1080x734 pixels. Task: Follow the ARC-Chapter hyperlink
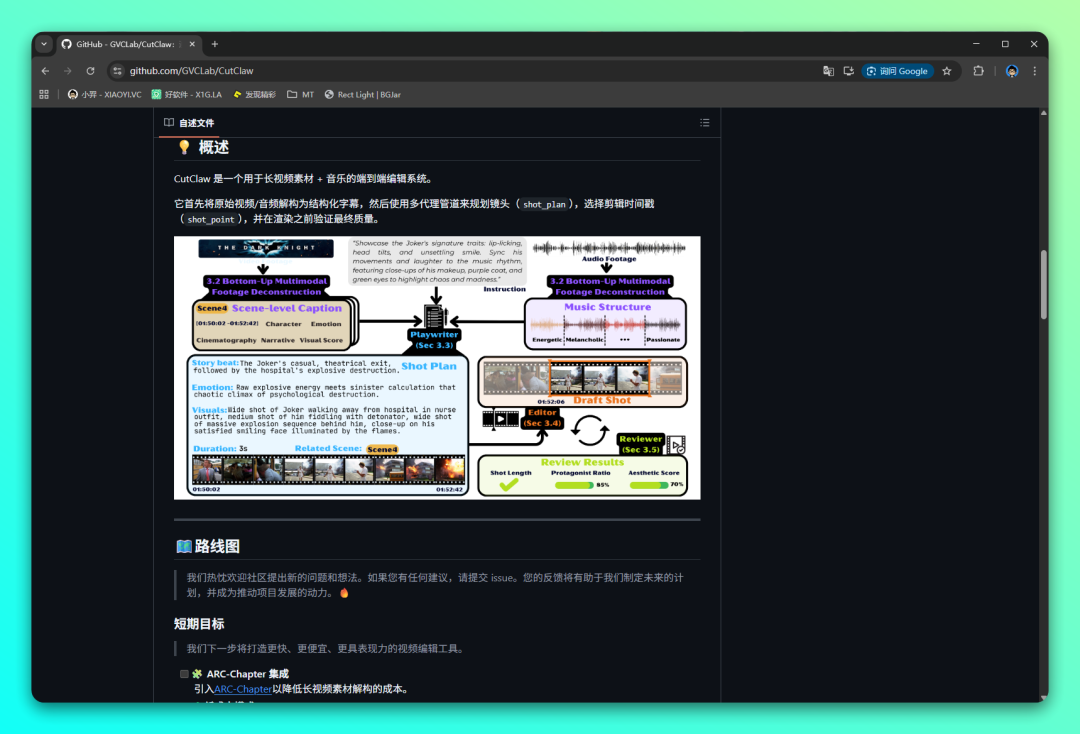click(242, 689)
